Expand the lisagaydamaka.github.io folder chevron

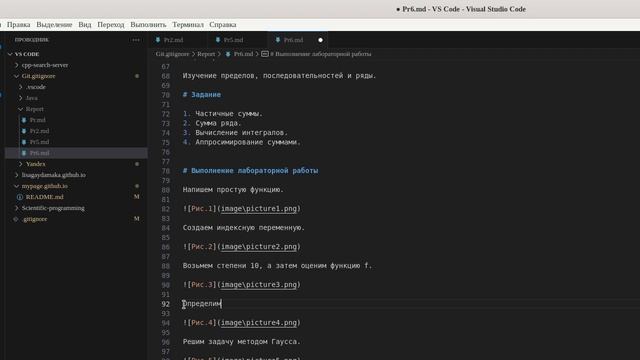coord(16,175)
